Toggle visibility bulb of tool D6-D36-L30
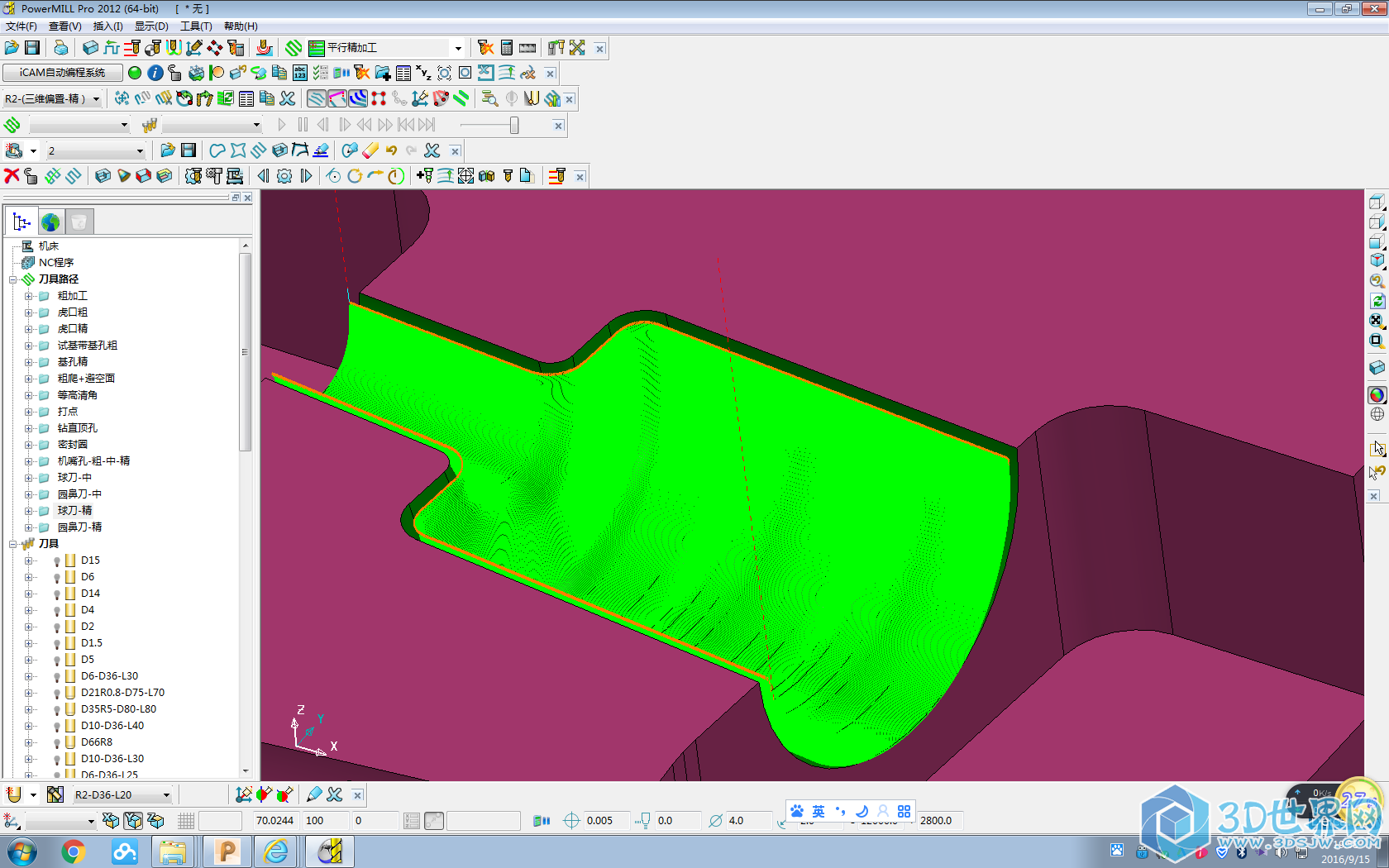Viewport: 1389px width, 868px height. pyautogui.click(x=57, y=676)
